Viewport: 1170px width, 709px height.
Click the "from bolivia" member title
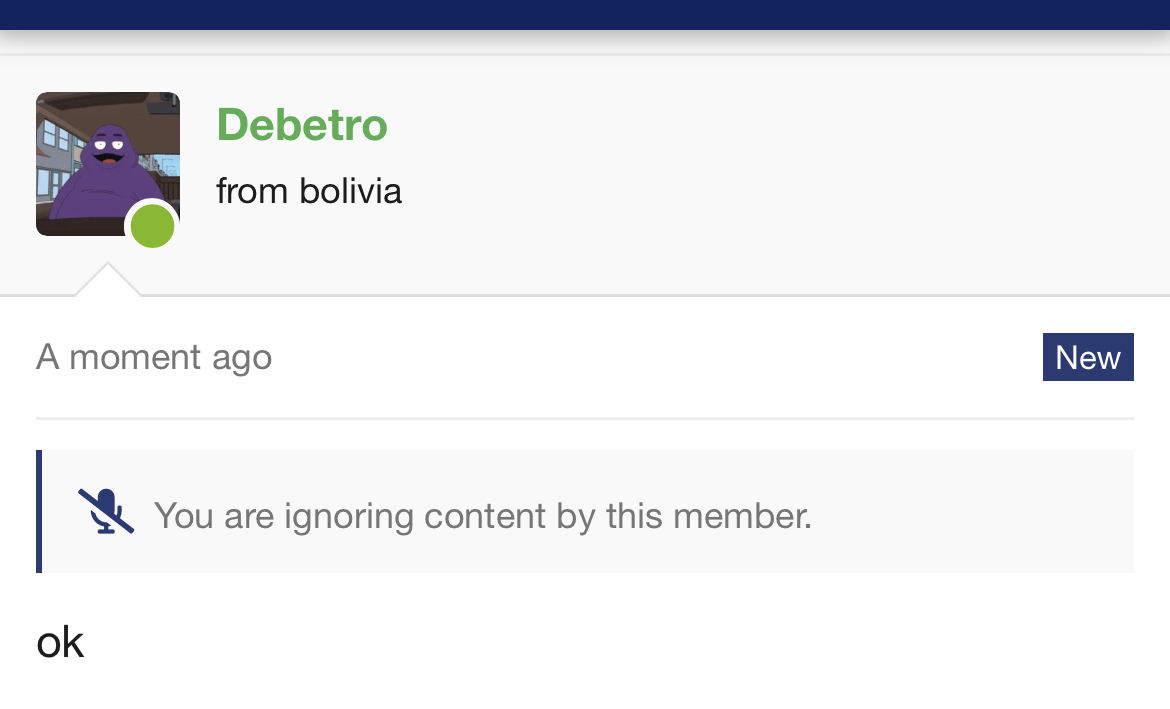[x=309, y=190]
